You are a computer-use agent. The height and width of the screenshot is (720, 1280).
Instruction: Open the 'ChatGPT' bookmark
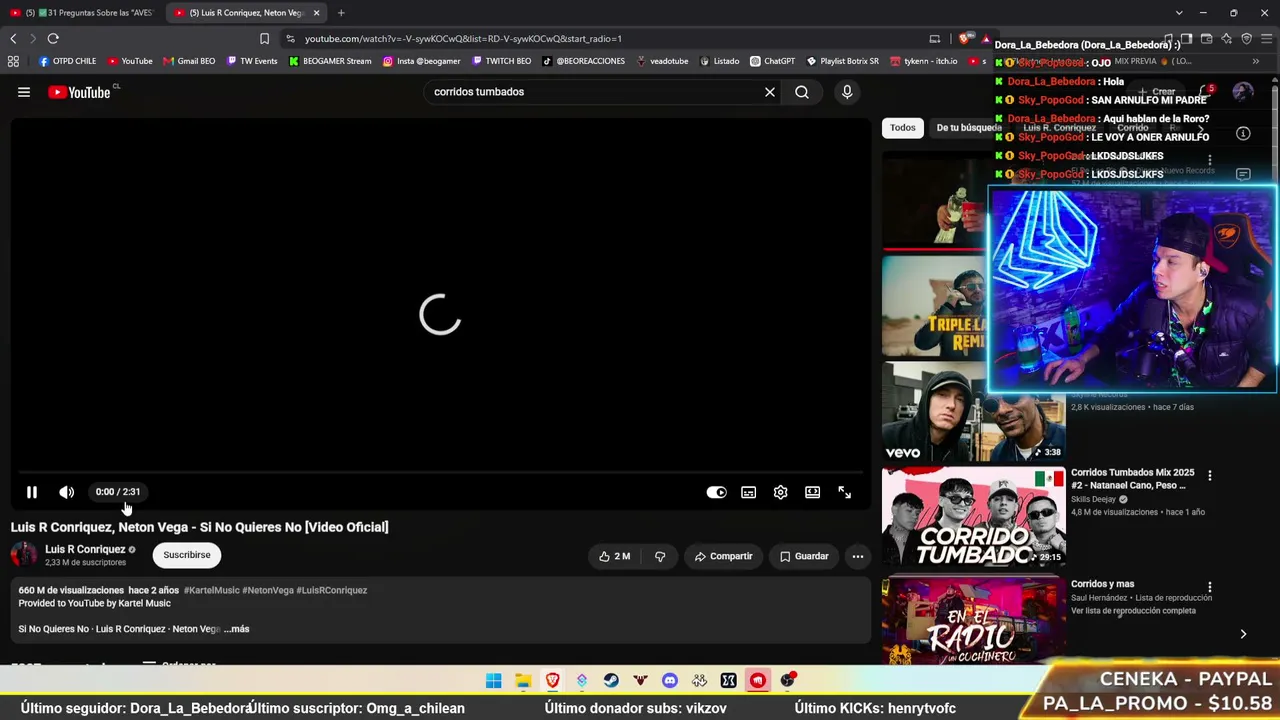(772, 61)
